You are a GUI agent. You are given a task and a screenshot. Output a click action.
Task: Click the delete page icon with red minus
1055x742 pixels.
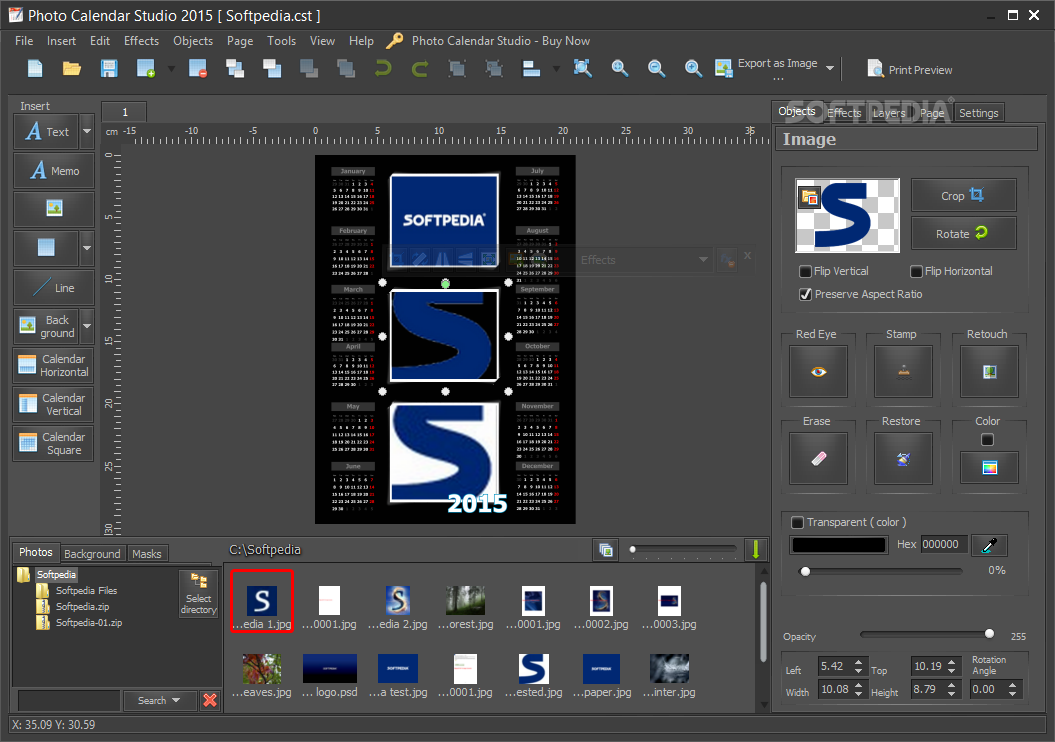198,69
